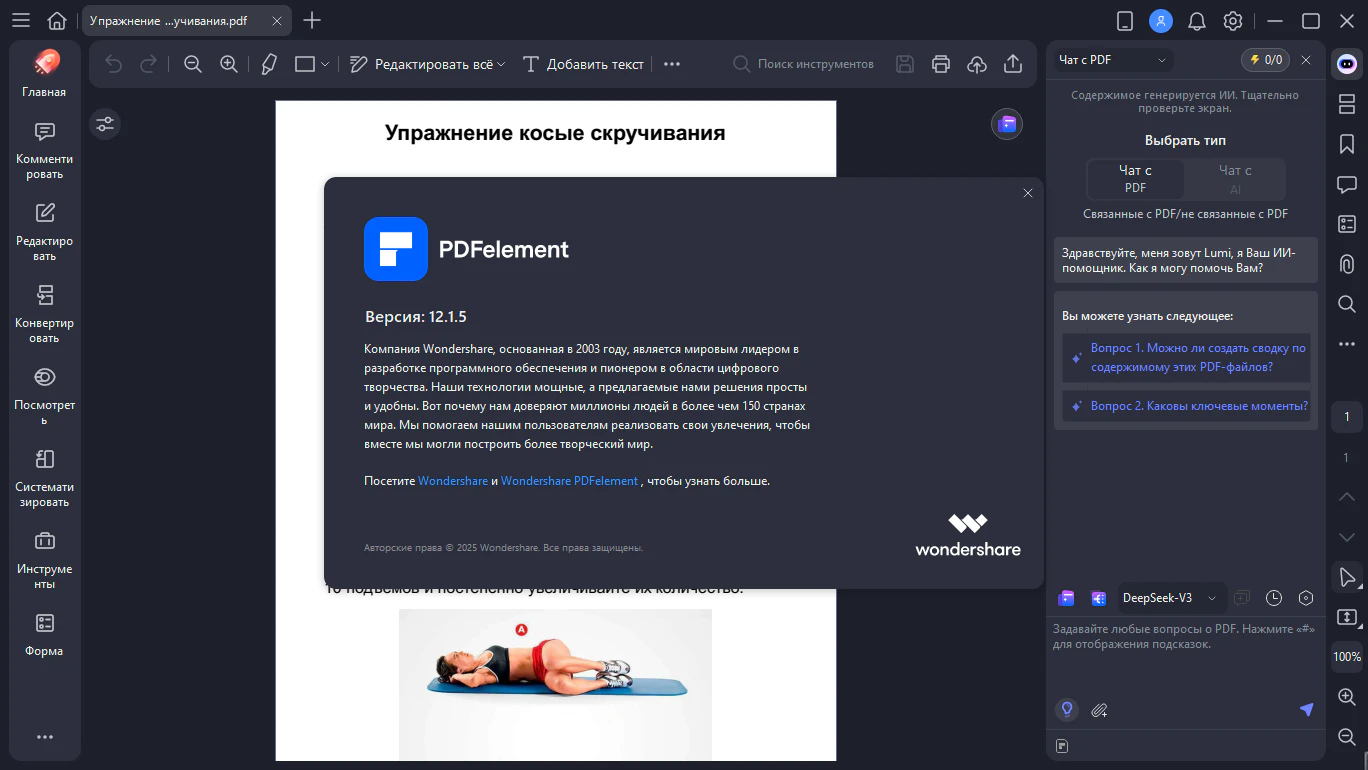Go to next page with down chevron
The height and width of the screenshot is (770, 1368).
coord(1347,537)
